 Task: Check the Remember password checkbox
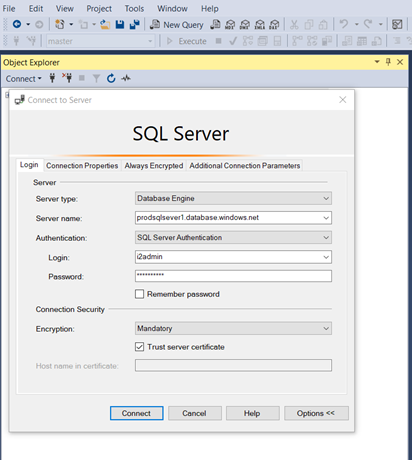point(140,294)
